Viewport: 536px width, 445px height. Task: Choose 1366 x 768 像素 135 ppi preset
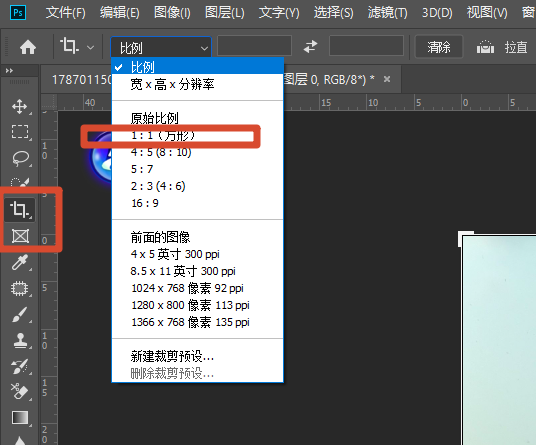pyautogui.click(x=198, y=322)
